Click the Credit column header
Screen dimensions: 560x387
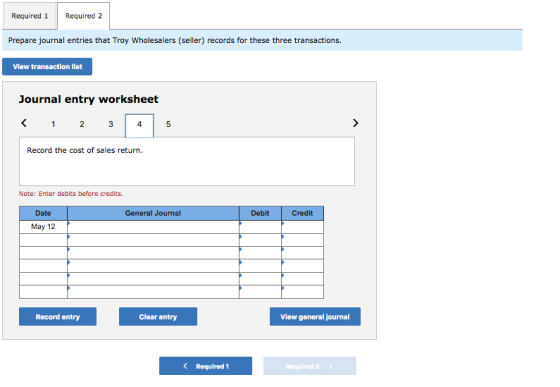[x=302, y=213]
